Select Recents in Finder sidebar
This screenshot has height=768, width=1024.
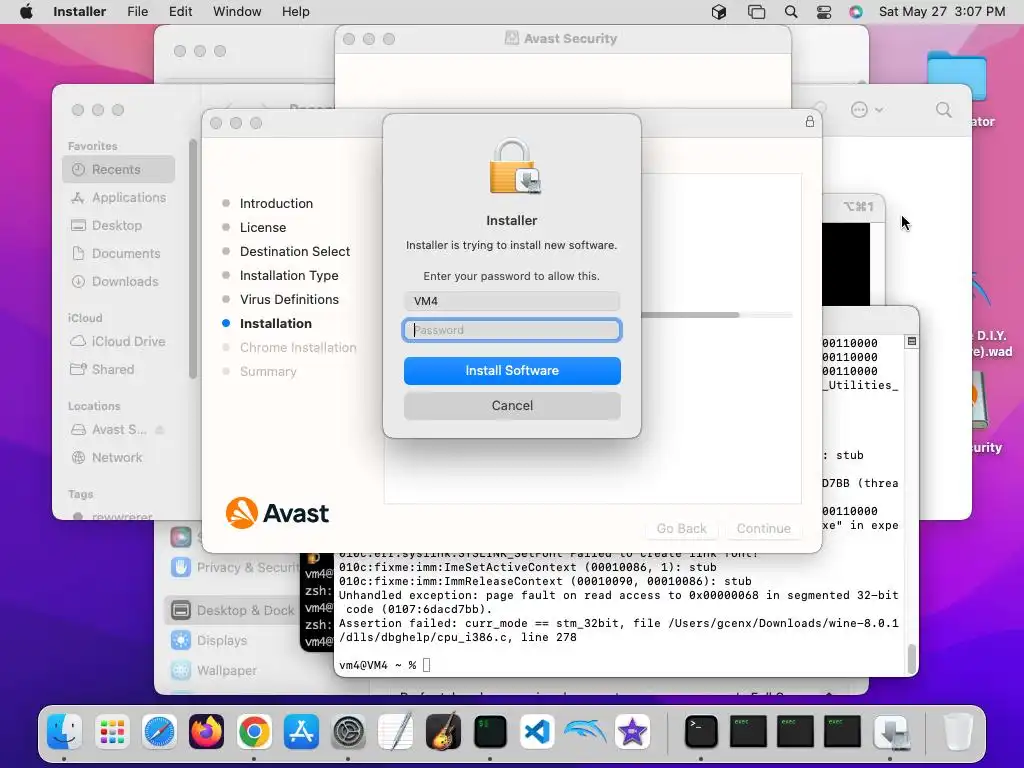118,169
